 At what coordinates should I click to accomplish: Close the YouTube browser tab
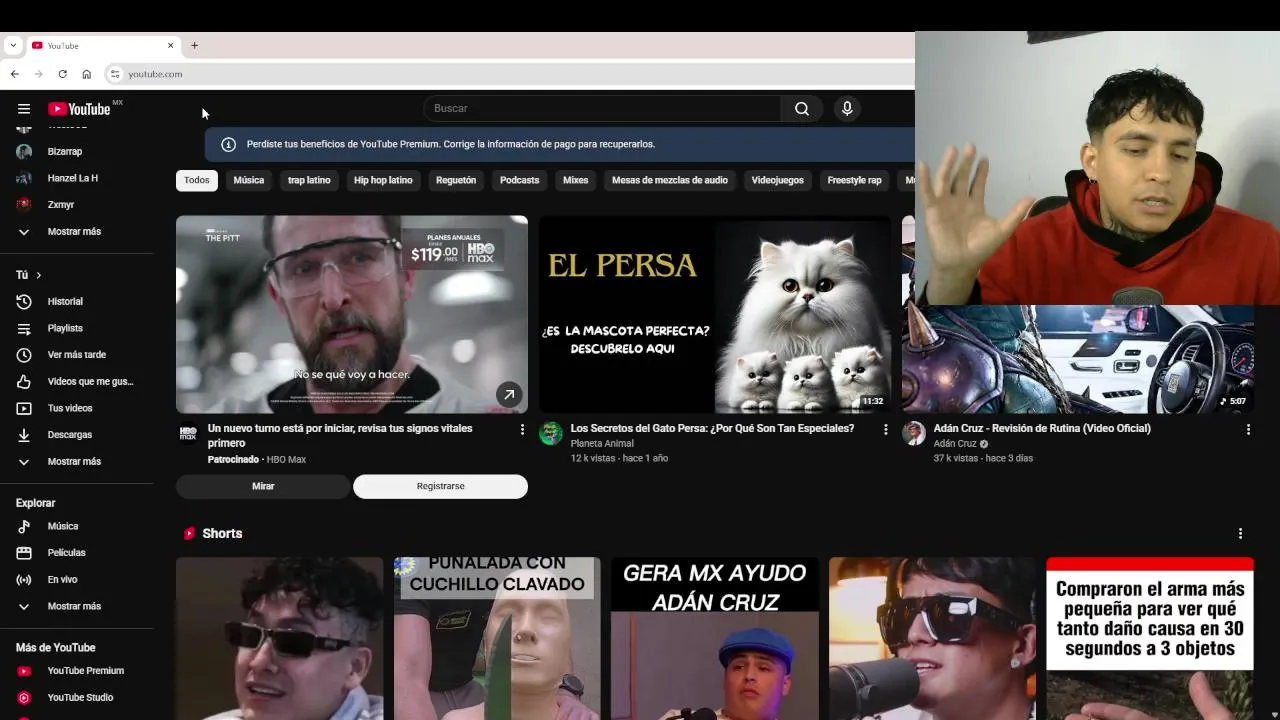[x=170, y=45]
